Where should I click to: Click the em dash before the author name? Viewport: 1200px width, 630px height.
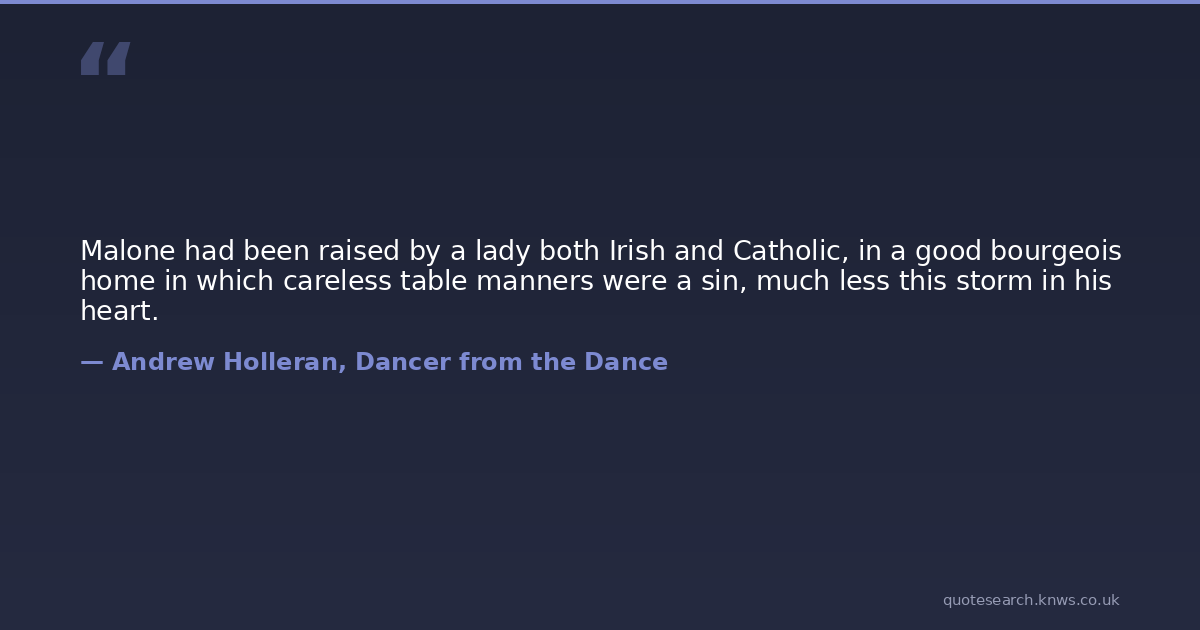91,362
